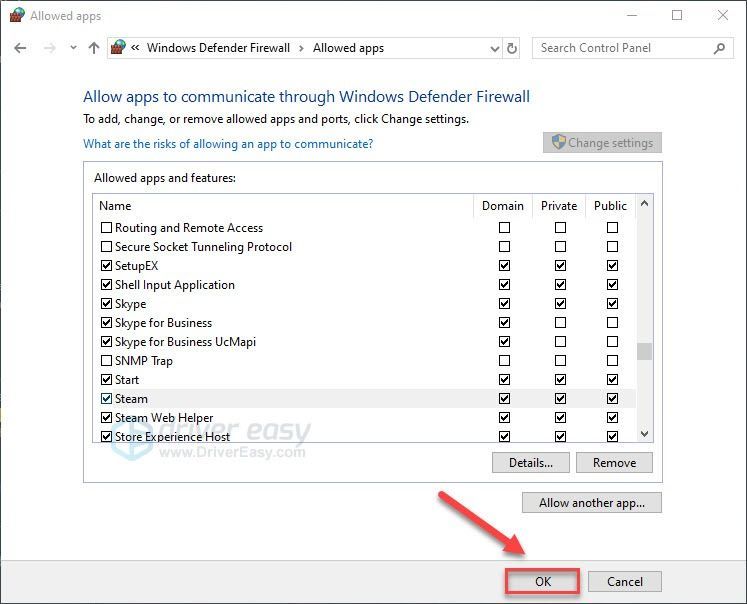This screenshot has width=747, height=604.
Task: Enable SNMP Trap Domain checkbox
Action: pos(504,361)
